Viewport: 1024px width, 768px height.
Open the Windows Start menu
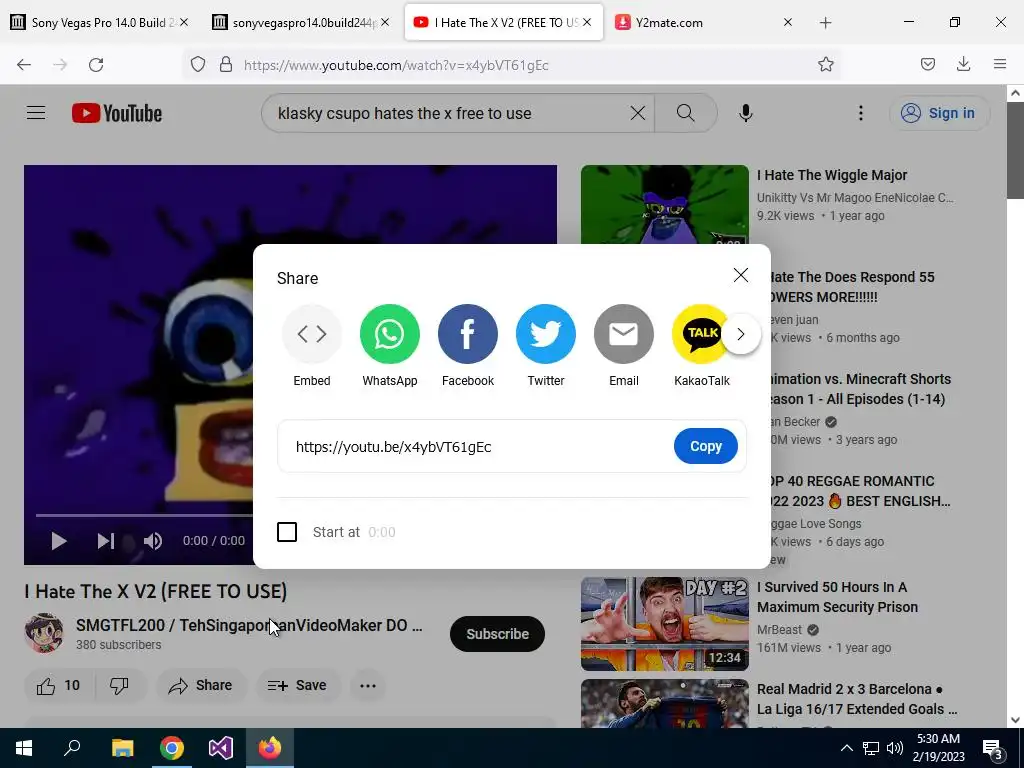tap(24, 748)
